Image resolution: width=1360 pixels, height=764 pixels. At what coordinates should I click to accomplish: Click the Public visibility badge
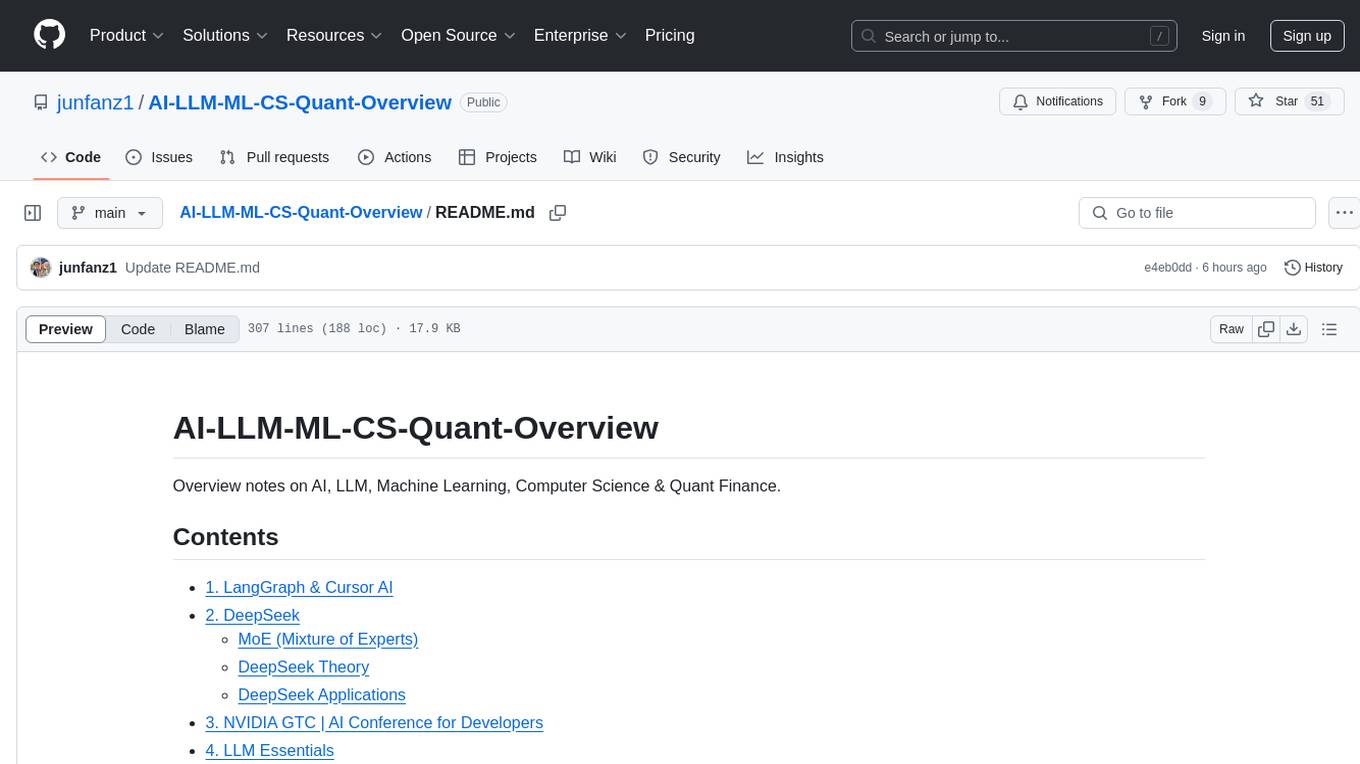(x=484, y=102)
